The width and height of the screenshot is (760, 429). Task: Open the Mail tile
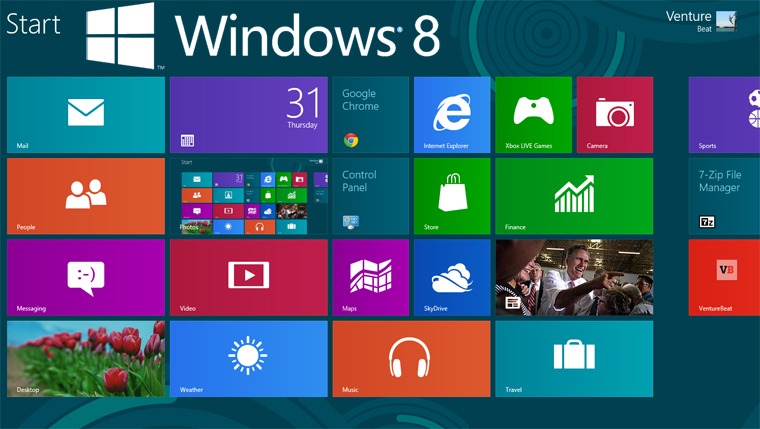(86, 115)
